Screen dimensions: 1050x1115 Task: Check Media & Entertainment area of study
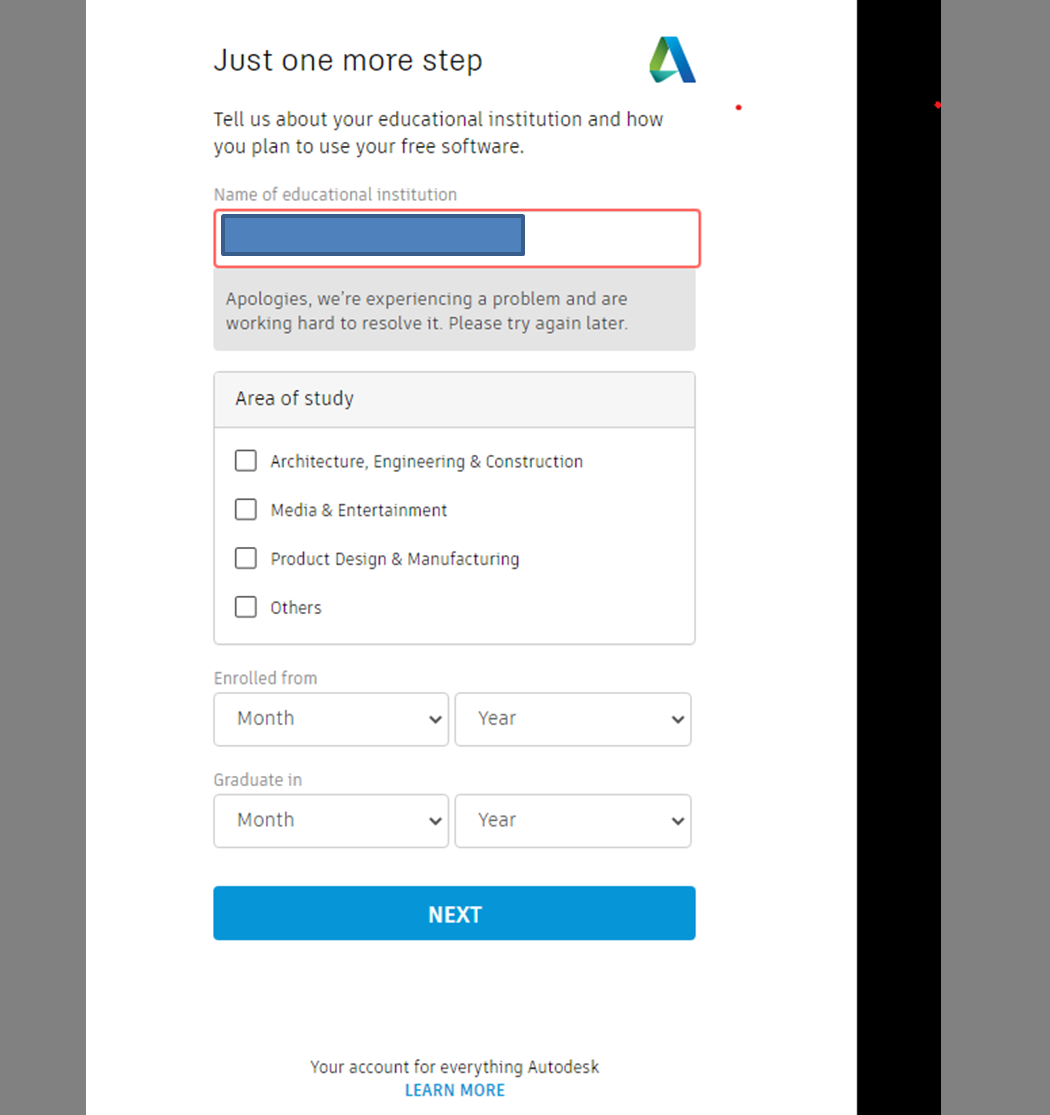click(x=245, y=509)
